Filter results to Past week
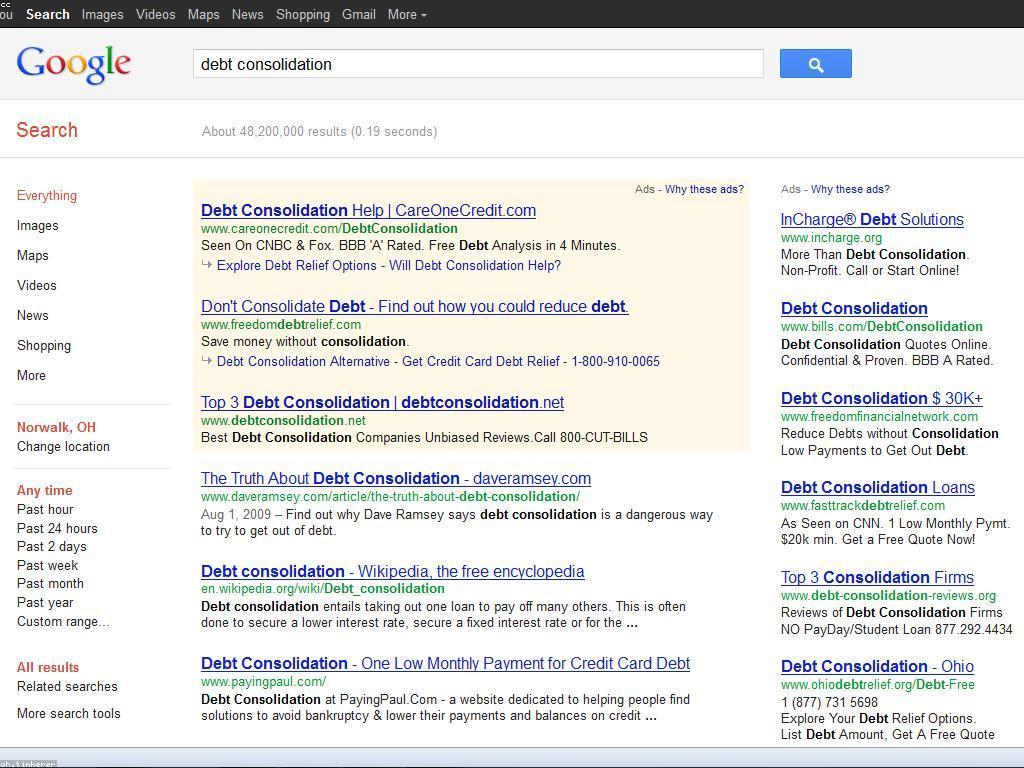 tap(47, 566)
